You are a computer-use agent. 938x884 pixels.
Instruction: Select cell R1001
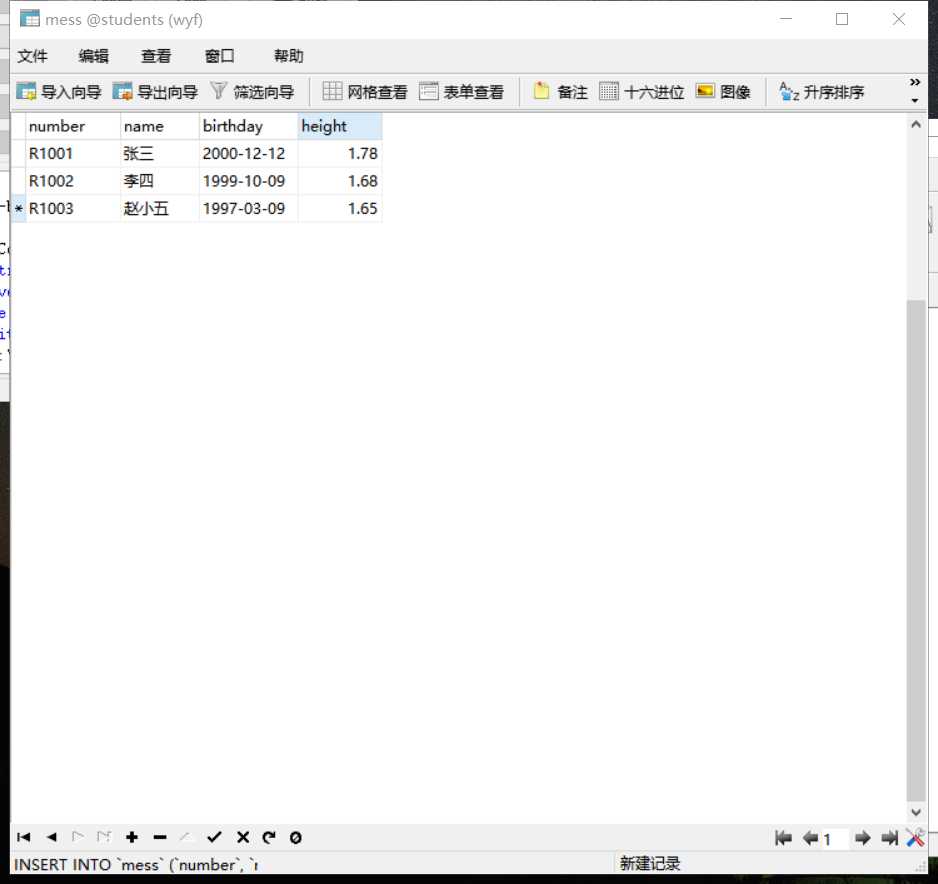73,154
